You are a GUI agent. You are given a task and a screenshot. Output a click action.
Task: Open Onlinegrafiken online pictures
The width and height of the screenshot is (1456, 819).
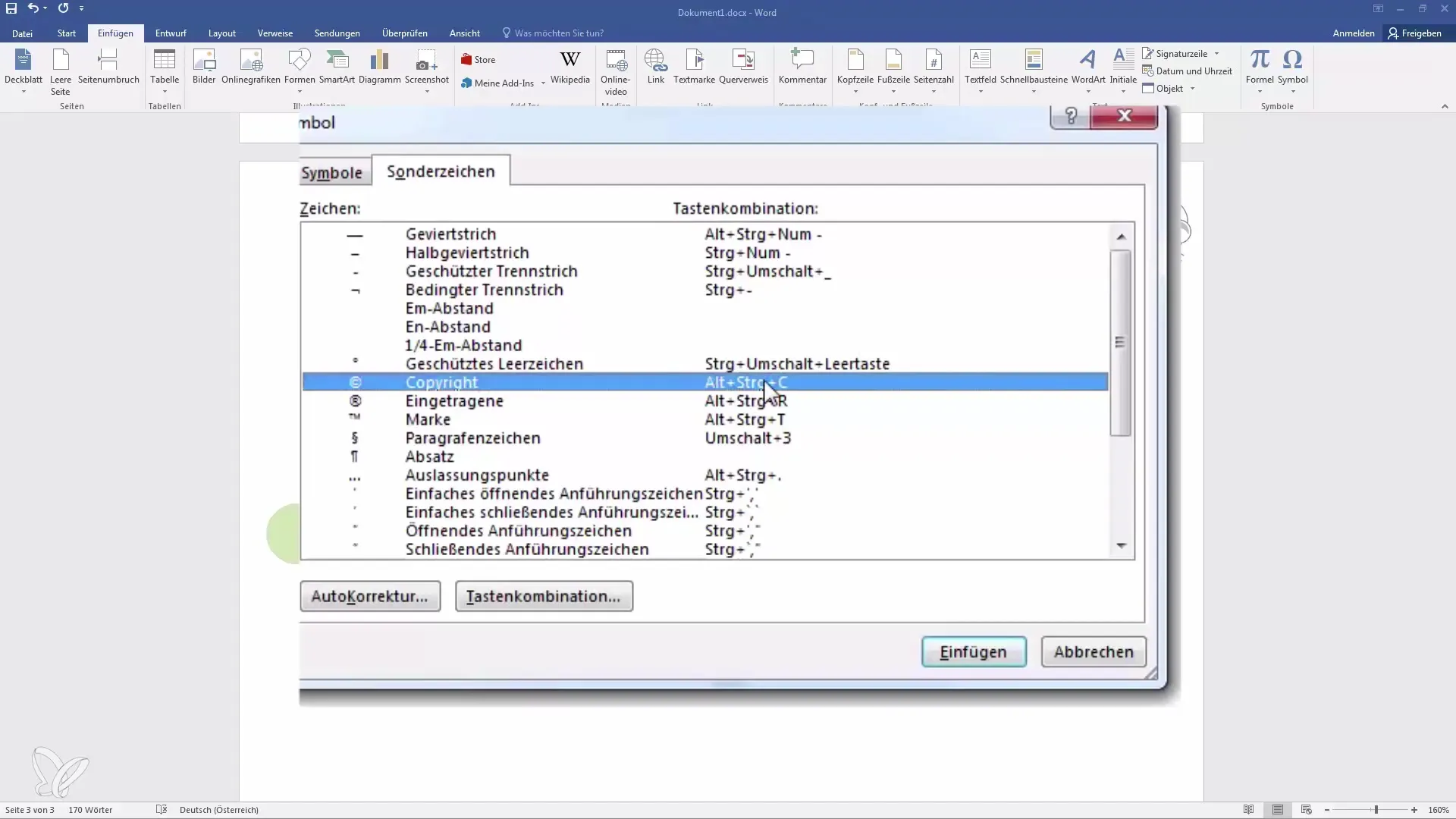coord(251,67)
